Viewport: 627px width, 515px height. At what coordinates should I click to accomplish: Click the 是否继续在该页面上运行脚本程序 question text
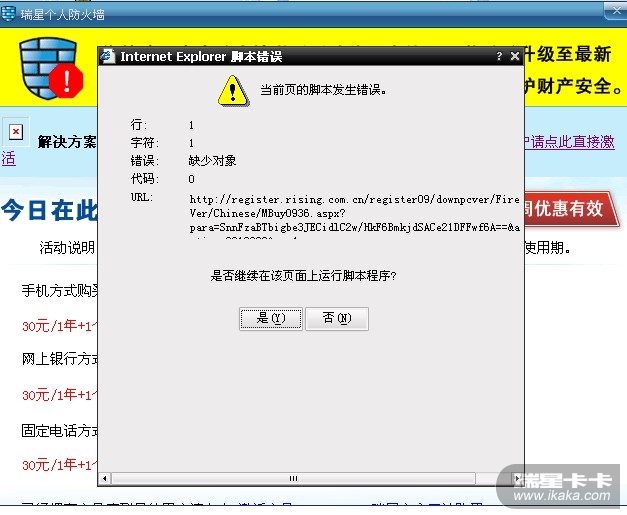coord(303,276)
